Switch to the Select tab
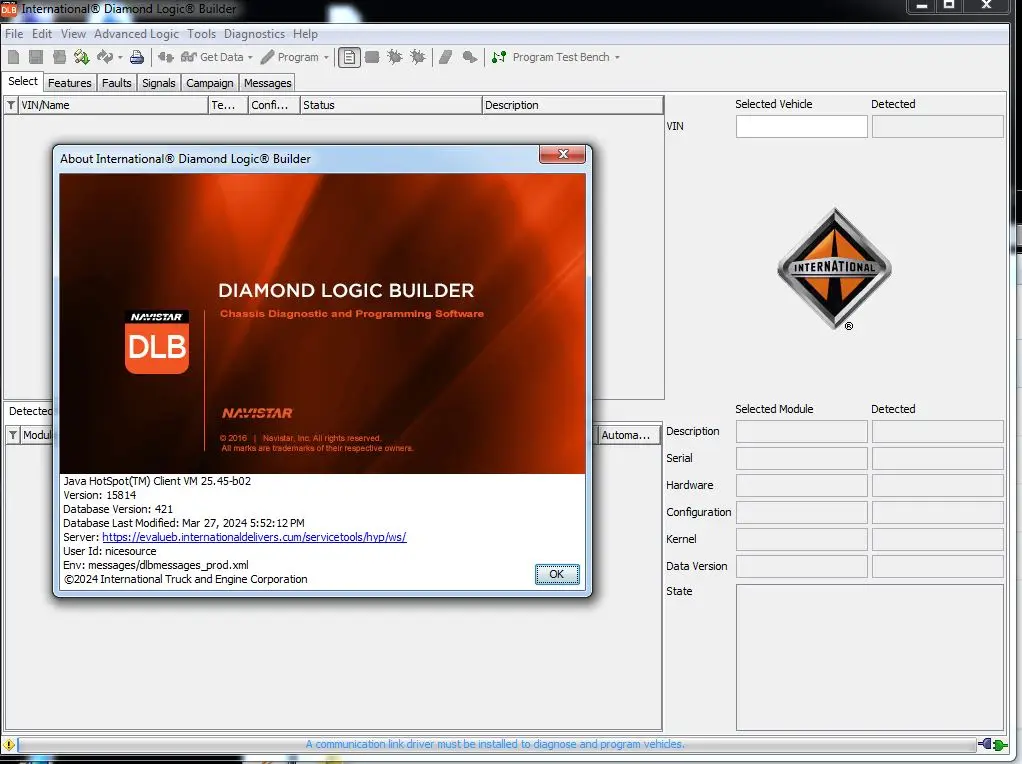 pyautogui.click(x=23, y=81)
